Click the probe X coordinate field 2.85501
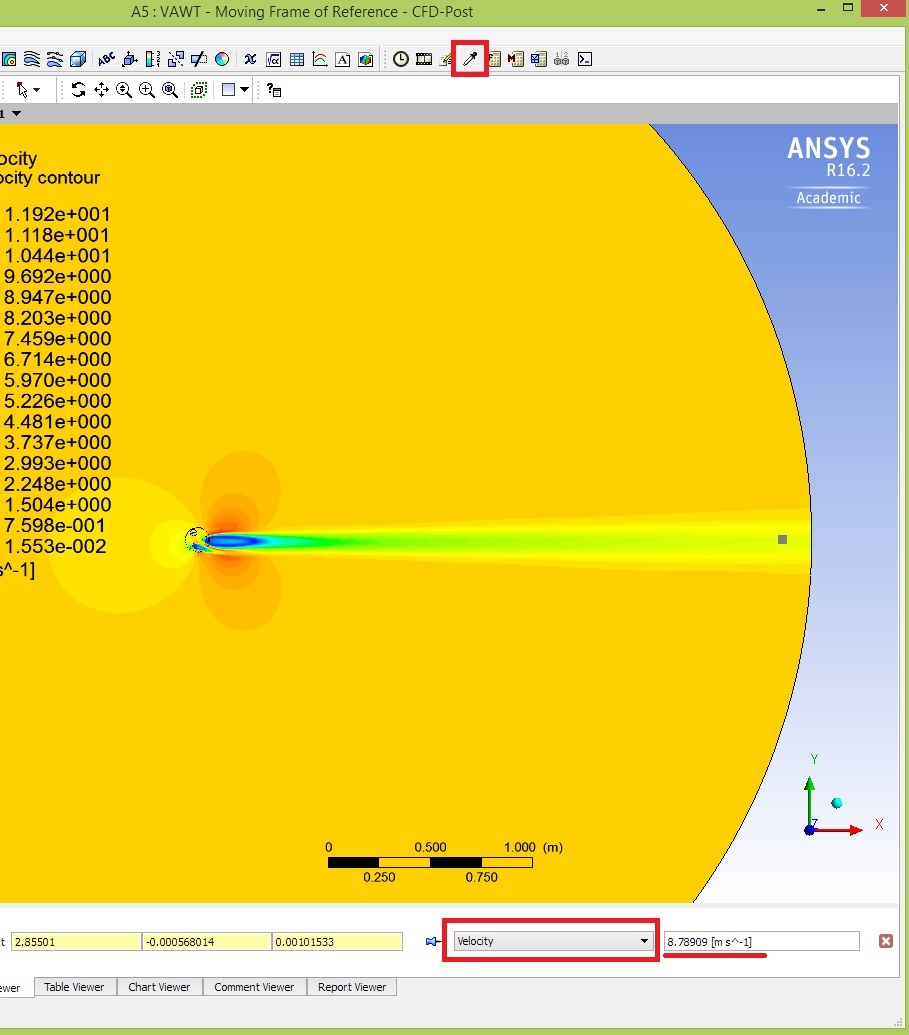909x1035 pixels. pyautogui.click(x=76, y=942)
